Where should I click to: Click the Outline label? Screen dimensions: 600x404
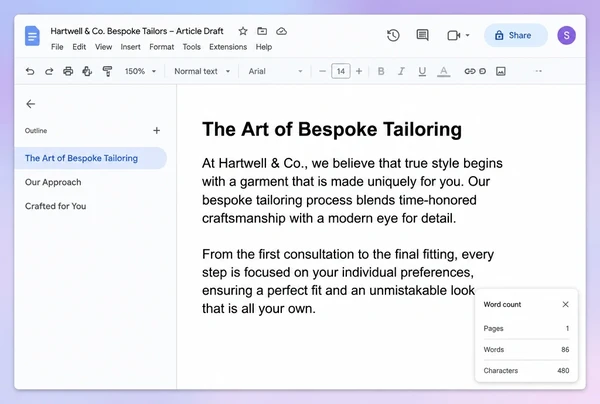coord(36,131)
